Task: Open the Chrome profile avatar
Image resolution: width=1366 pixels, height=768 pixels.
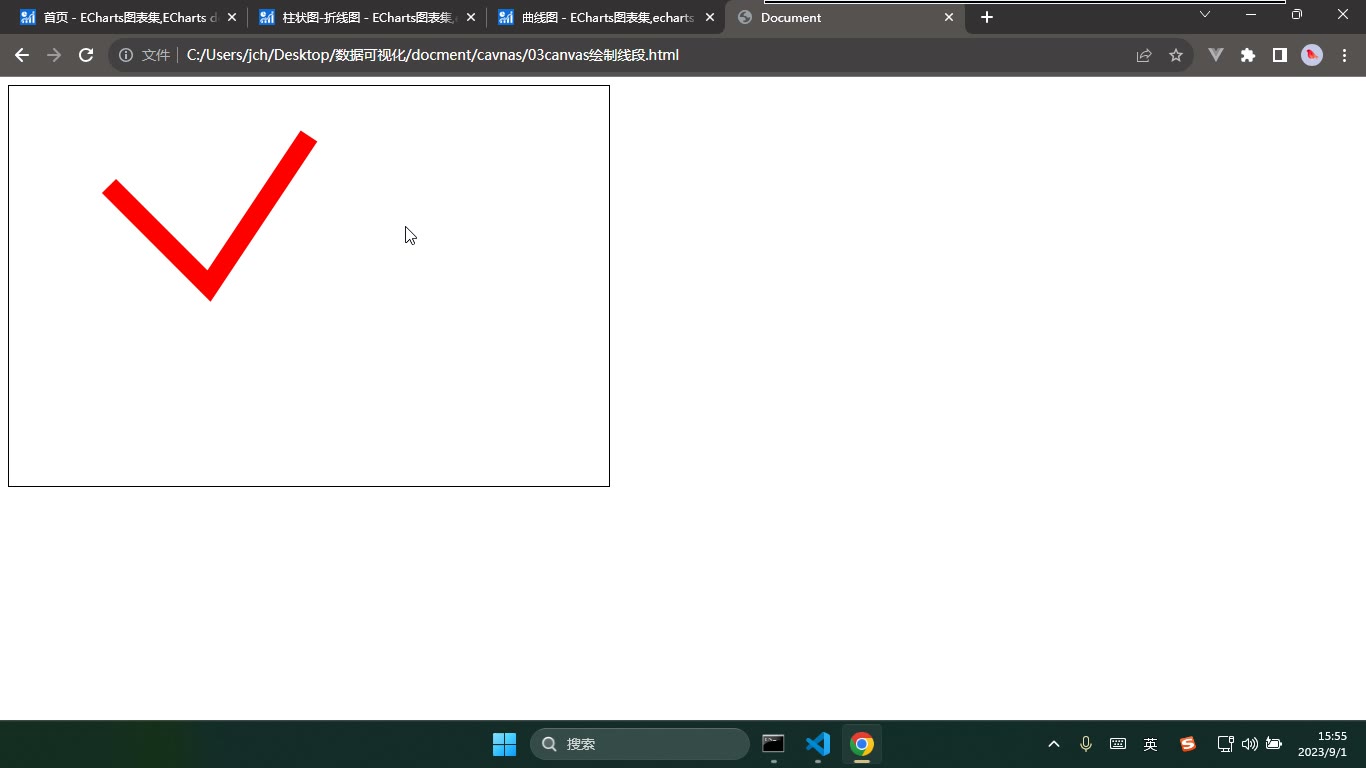Action: (x=1312, y=55)
